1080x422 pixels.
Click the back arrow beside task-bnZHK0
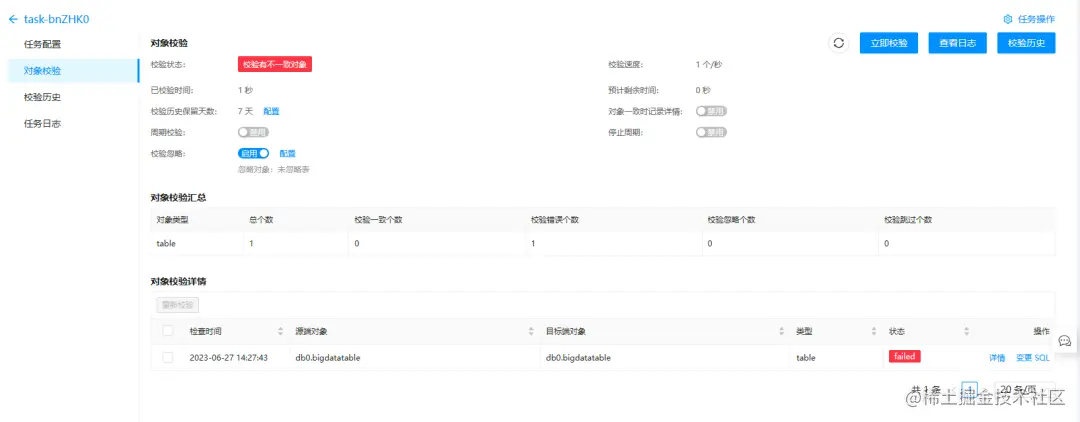point(13,19)
